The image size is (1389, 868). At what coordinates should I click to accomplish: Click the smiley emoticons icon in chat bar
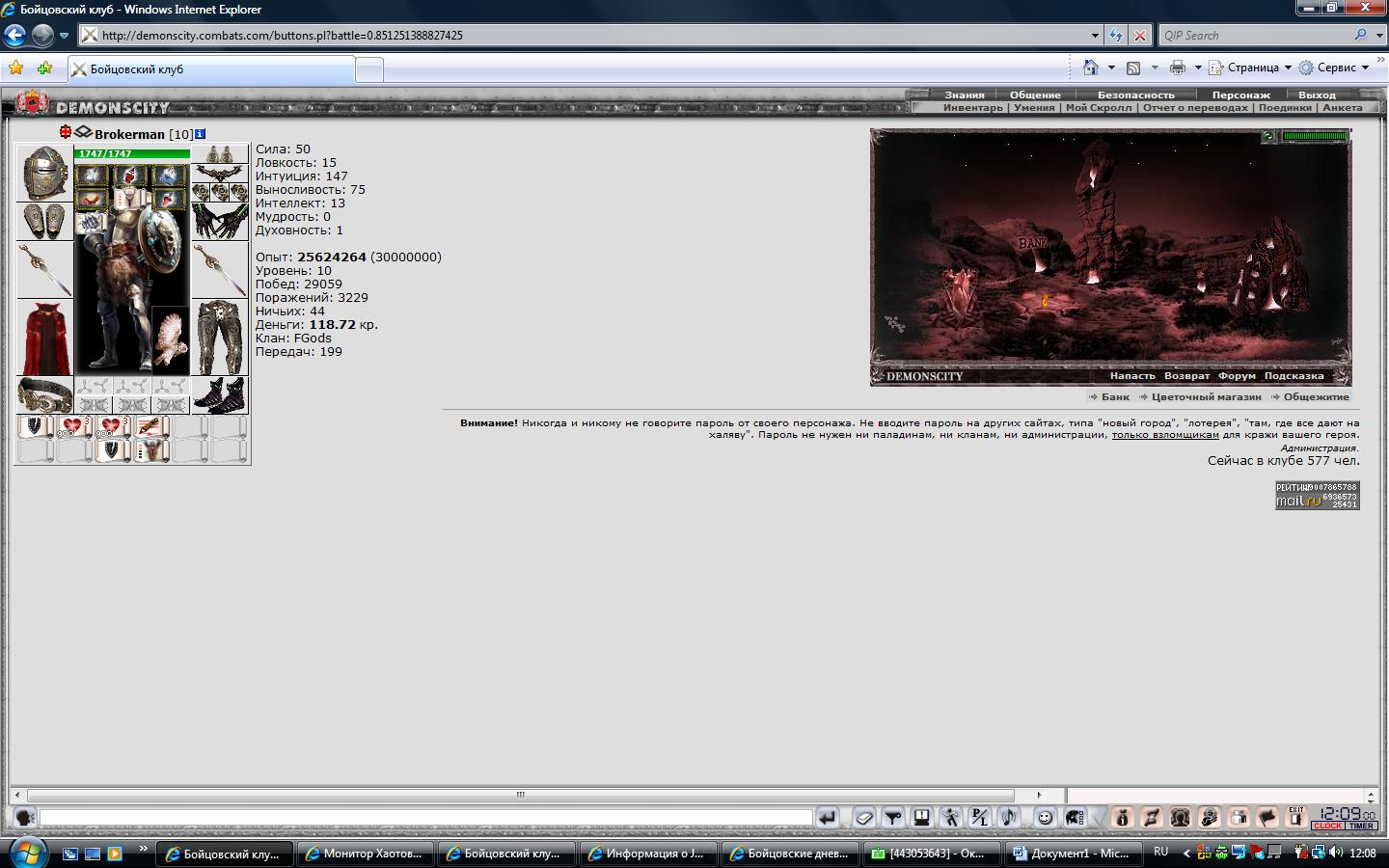click(1045, 818)
